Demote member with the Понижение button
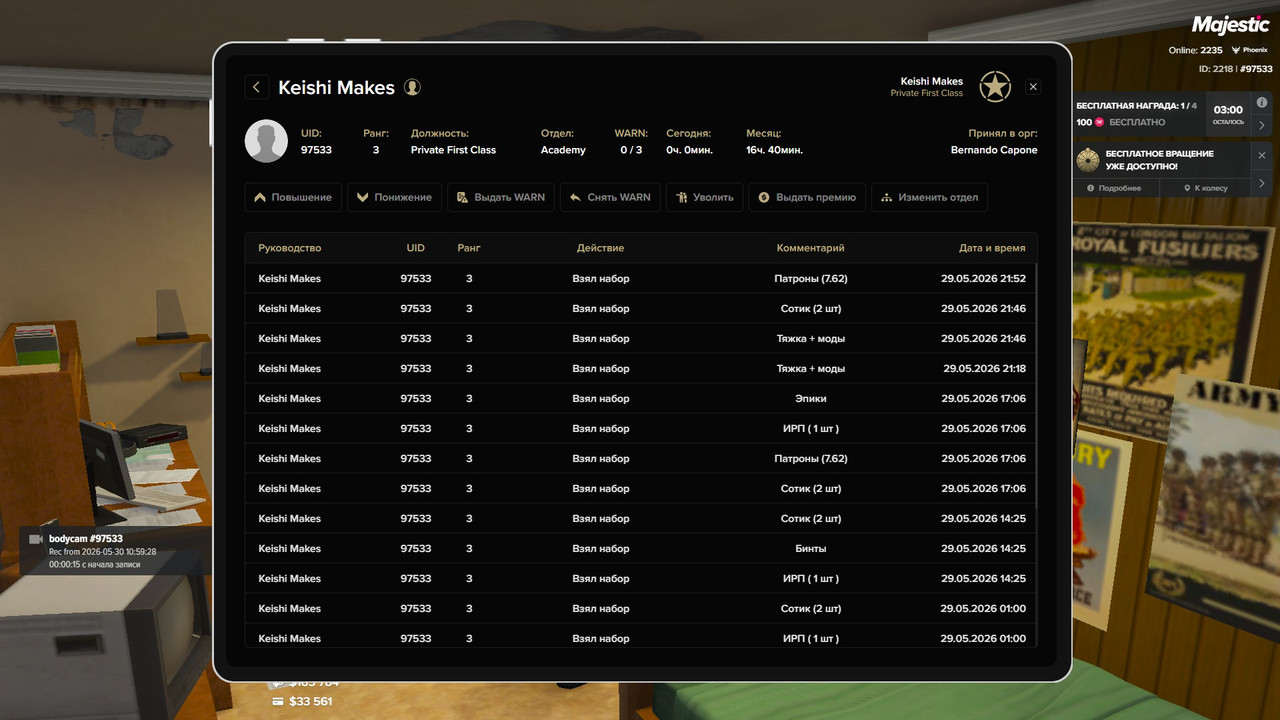Viewport: 1280px width, 720px height. point(394,197)
